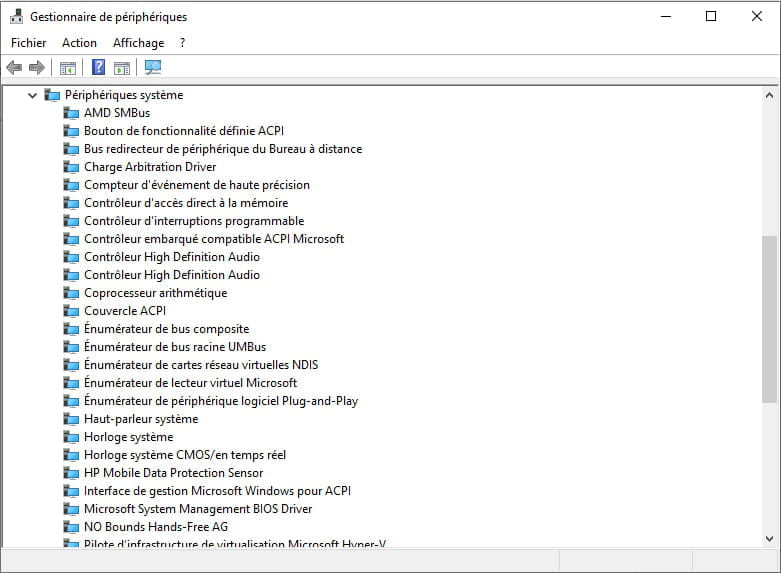This screenshot has width=781, height=573.
Task: Click the Périphériques système category folder icon
Action: coord(52,95)
